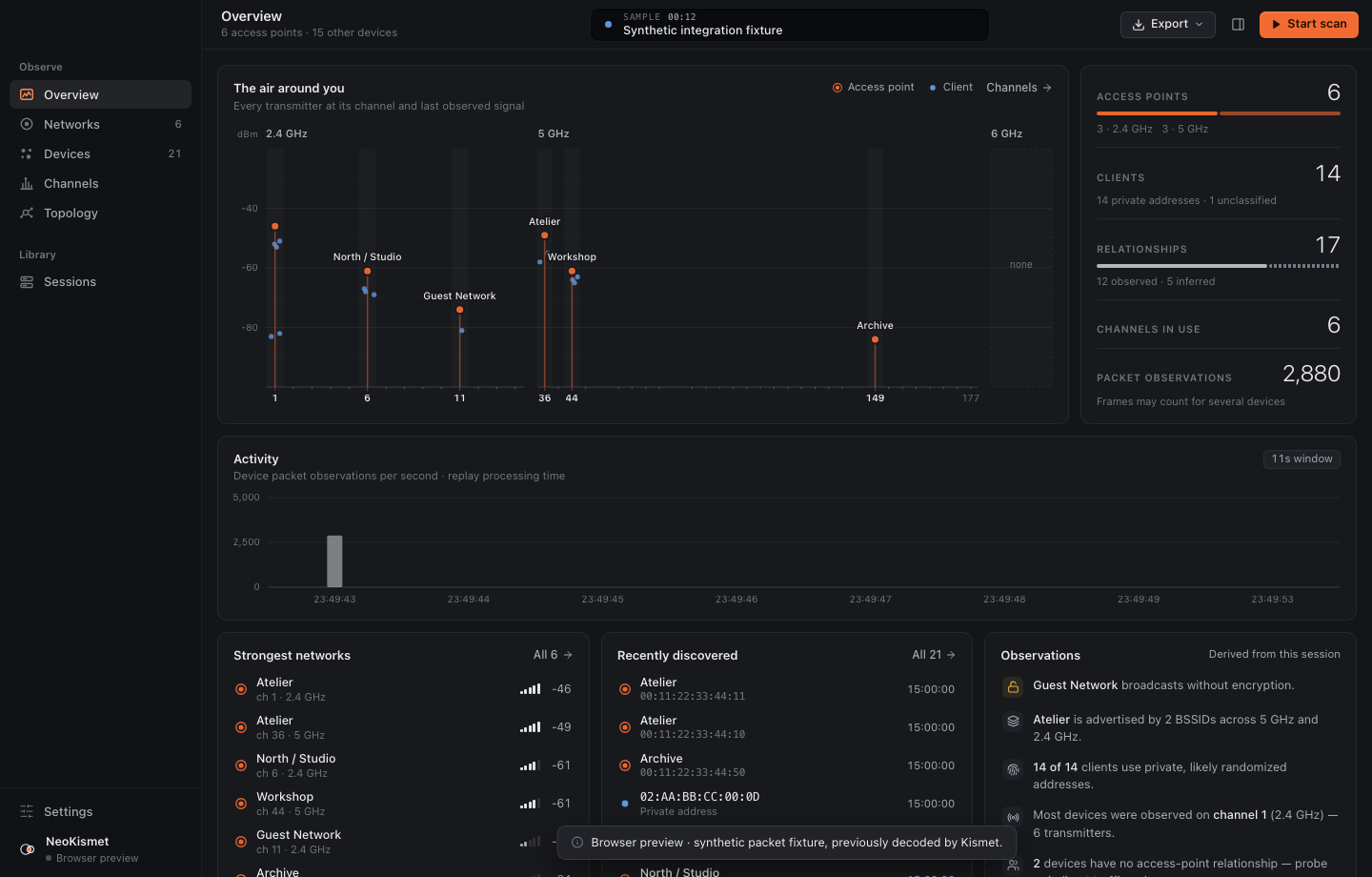Image resolution: width=1372 pixels, height=877 pixels.
Task: Click the Settings sliders icon
Action: click(x=27, y=811)
